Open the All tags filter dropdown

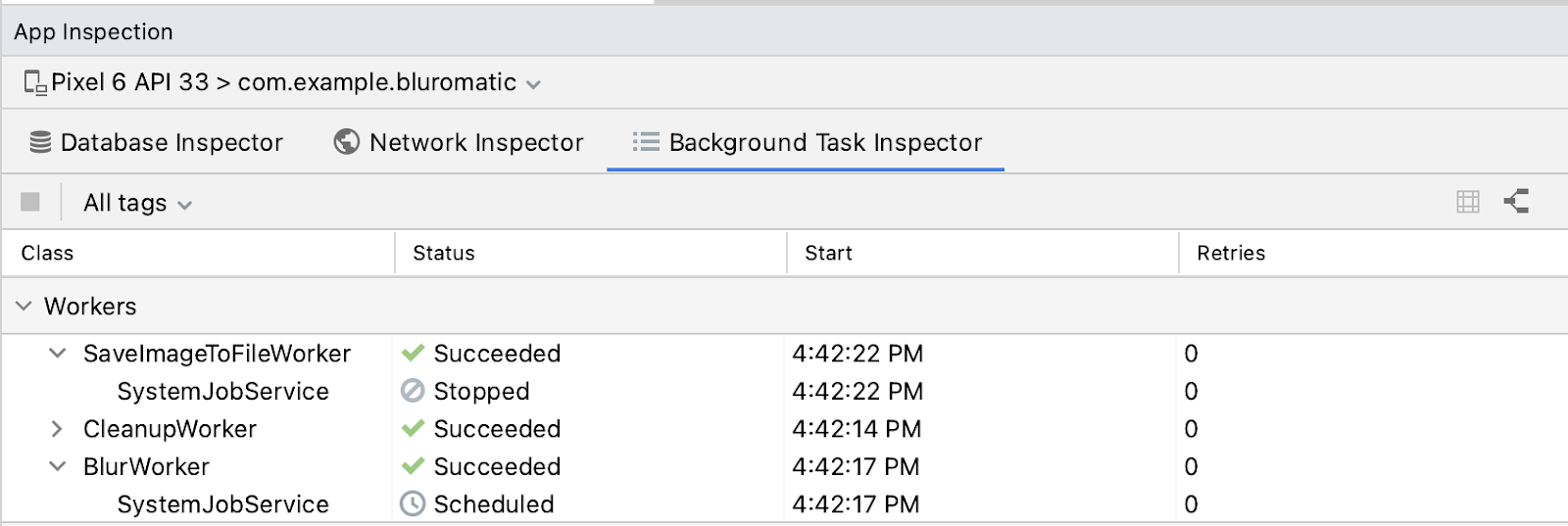click(x=137, y=204)
